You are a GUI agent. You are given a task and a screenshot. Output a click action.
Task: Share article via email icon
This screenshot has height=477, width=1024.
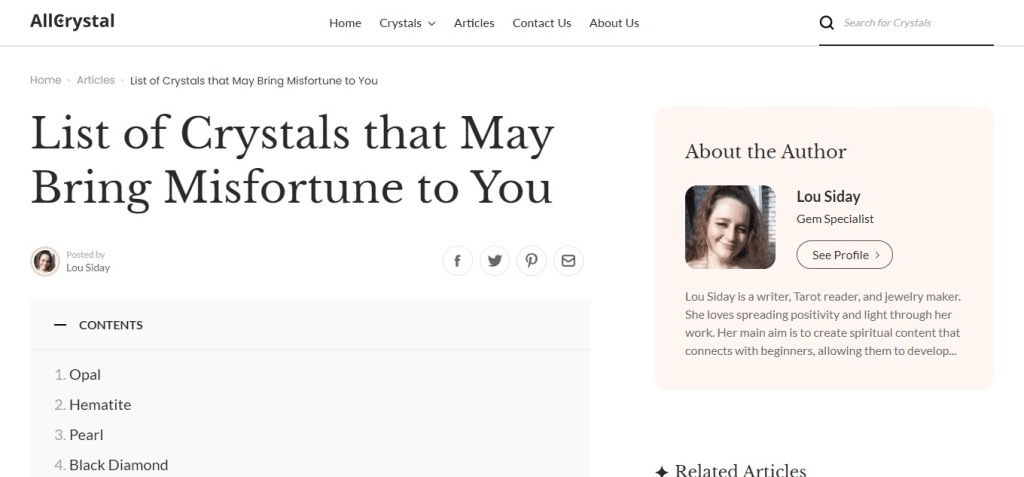point(568,261)
